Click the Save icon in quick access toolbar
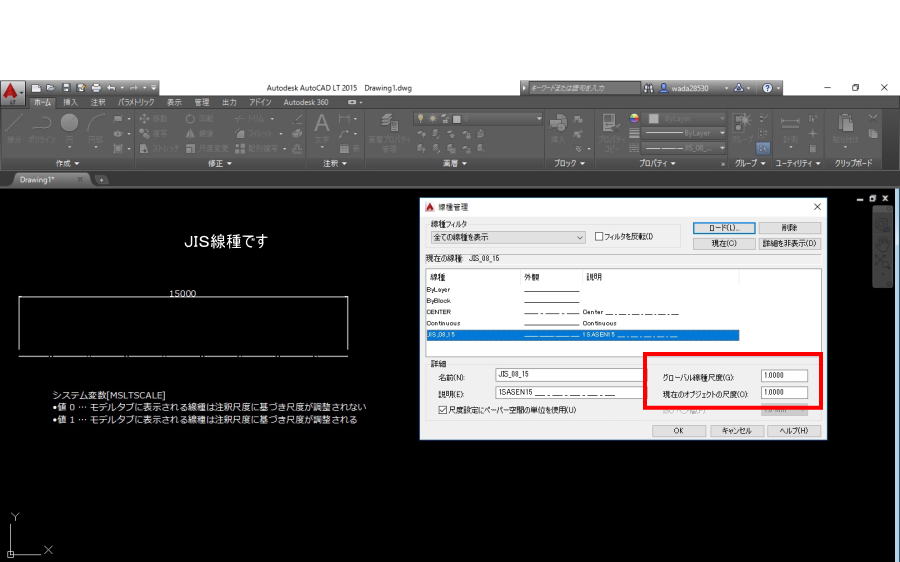The height and width of the screenshot is (562, 900). [x=66, y=88]
